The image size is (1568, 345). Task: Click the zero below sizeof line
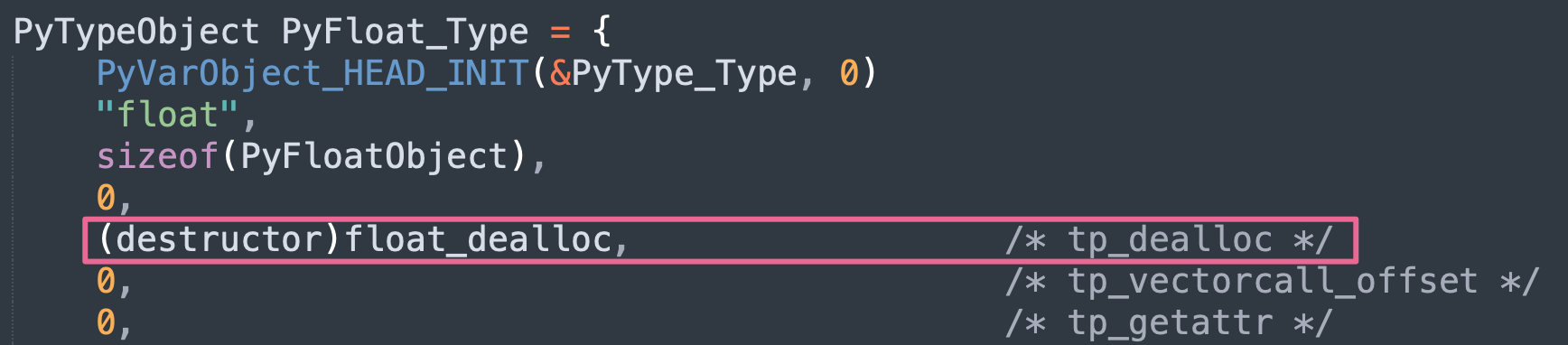coord(106,198)
